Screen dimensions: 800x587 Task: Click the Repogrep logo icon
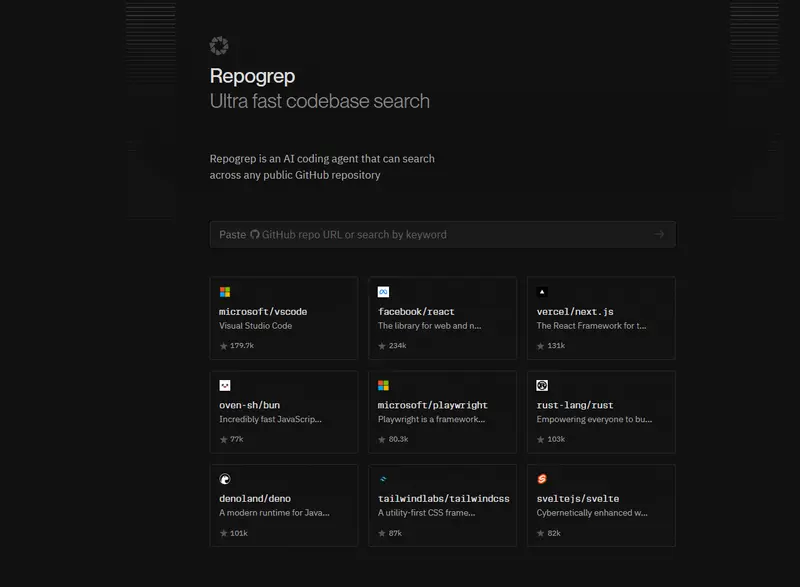[x=219, y=45]
